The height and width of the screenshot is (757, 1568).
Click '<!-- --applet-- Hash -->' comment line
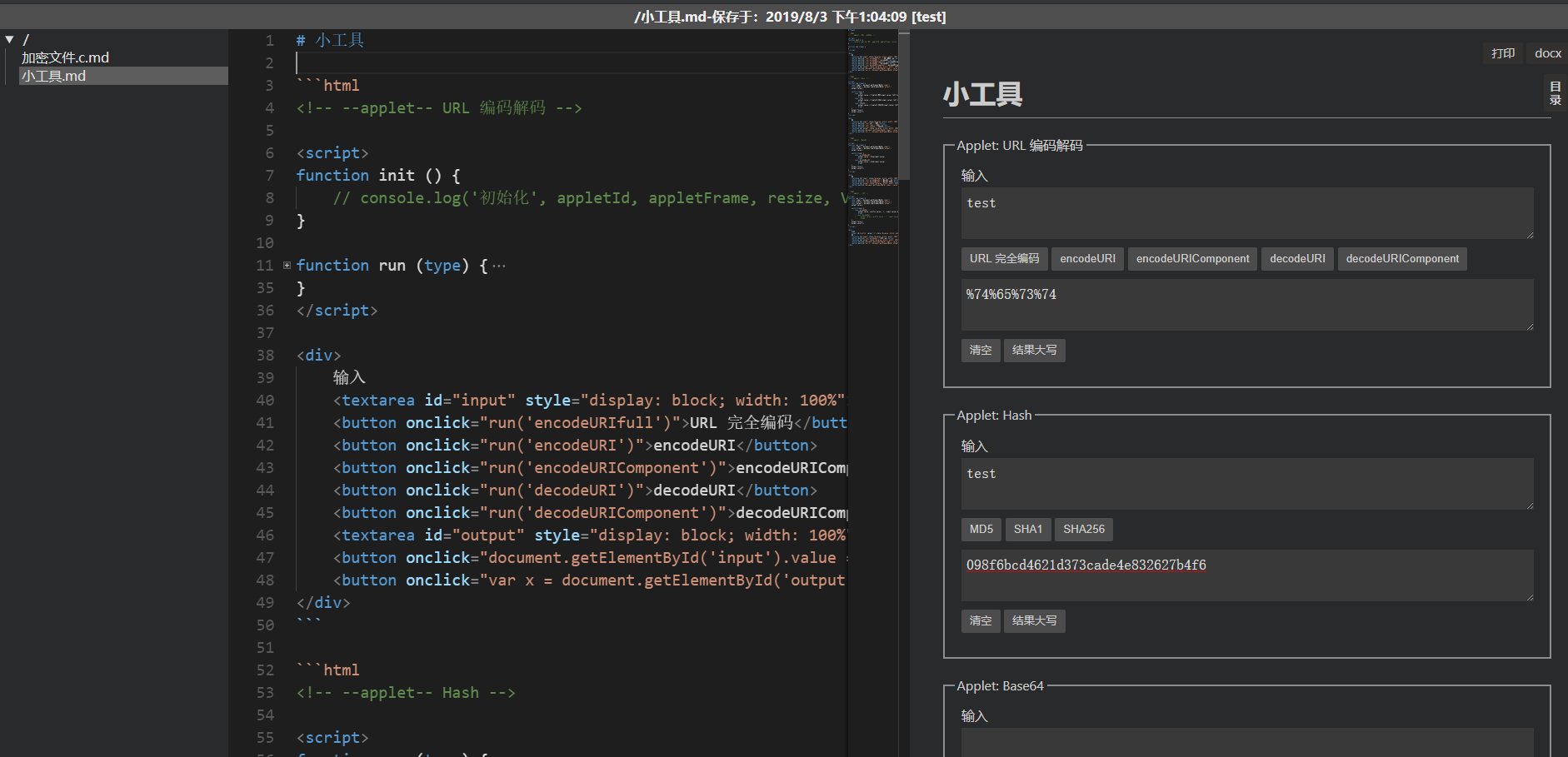coord(406,692)
